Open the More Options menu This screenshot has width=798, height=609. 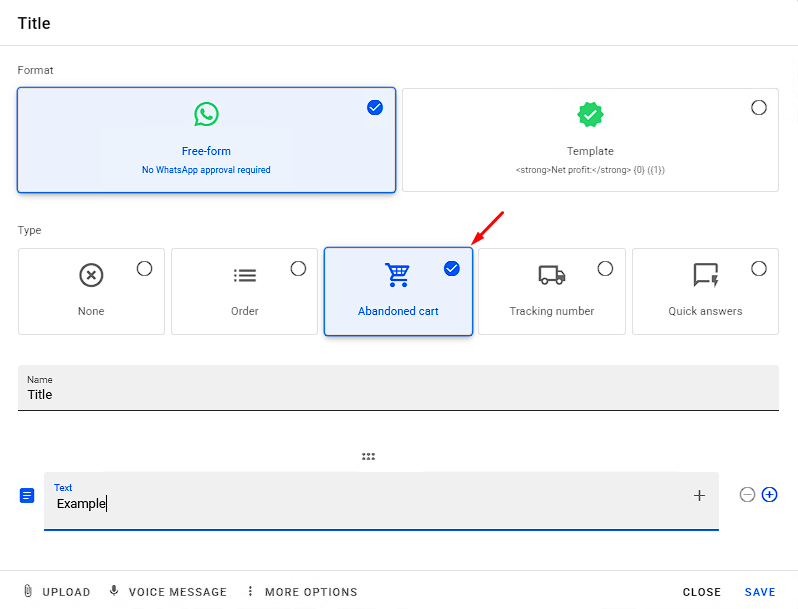pyautogui.click(x=301, y=592)
